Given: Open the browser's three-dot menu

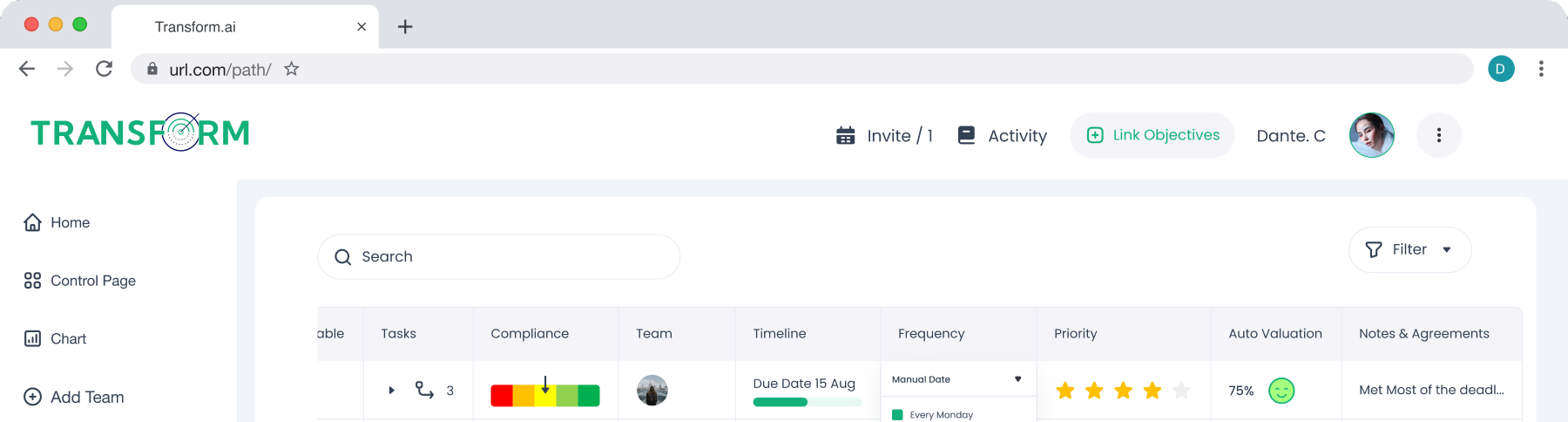Looking at the screenshot, I should tap(1540, 69).
